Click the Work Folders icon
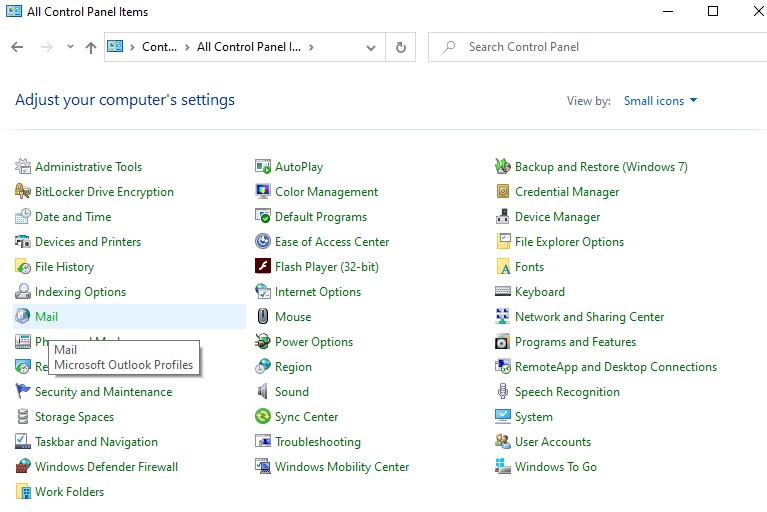The image size is (767, 512). [x=23, y=491]
